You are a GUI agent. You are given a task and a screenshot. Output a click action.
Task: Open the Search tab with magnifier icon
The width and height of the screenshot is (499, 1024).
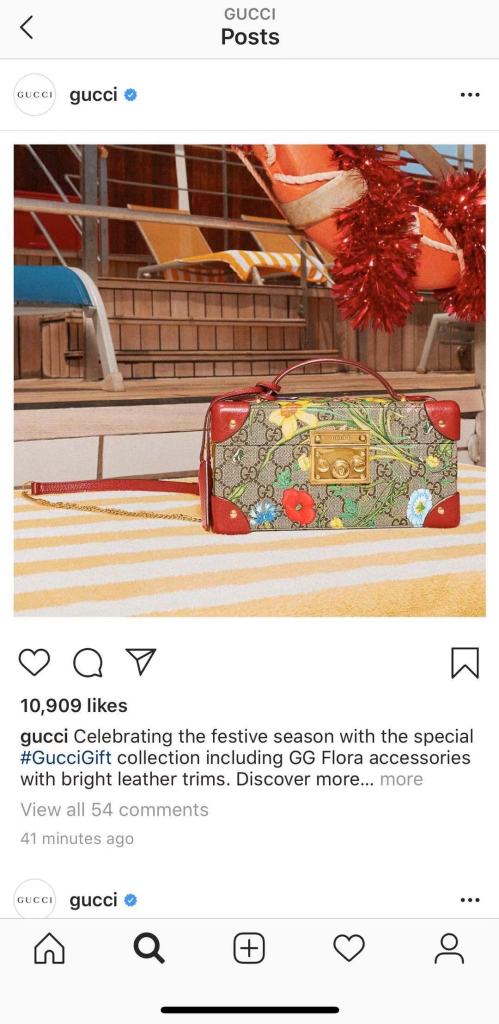pos(149,949)
